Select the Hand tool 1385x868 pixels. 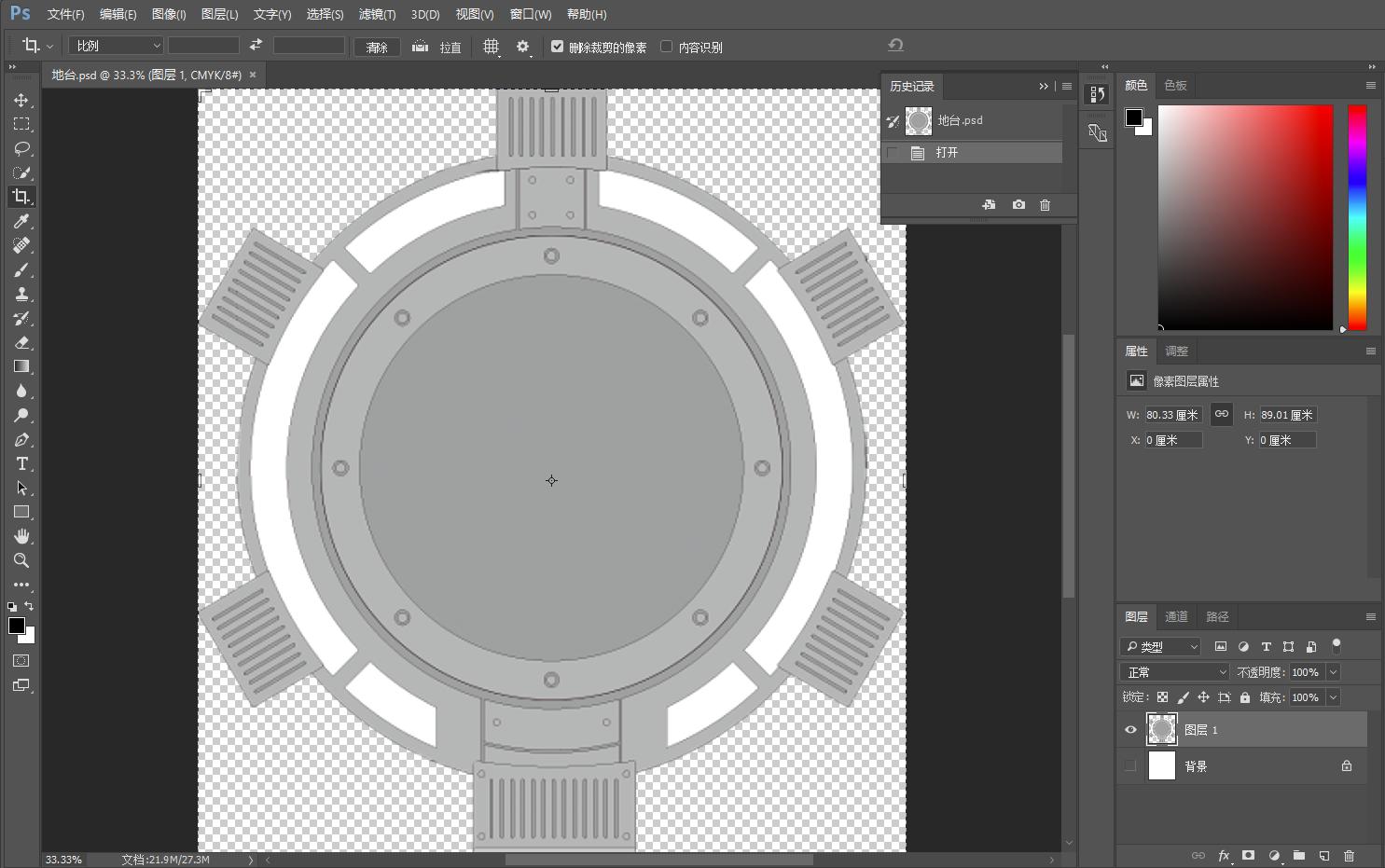[x=21, y=536]
